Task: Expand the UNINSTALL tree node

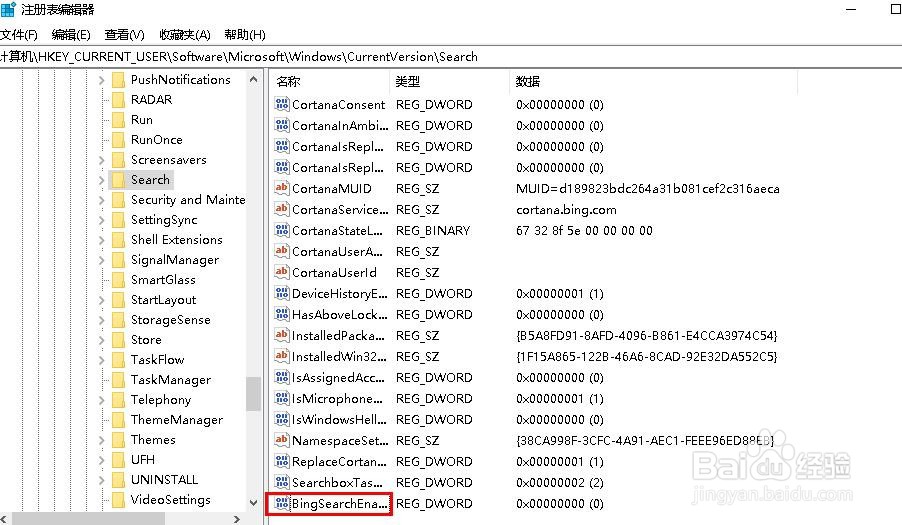Action: tap(101, 480)
